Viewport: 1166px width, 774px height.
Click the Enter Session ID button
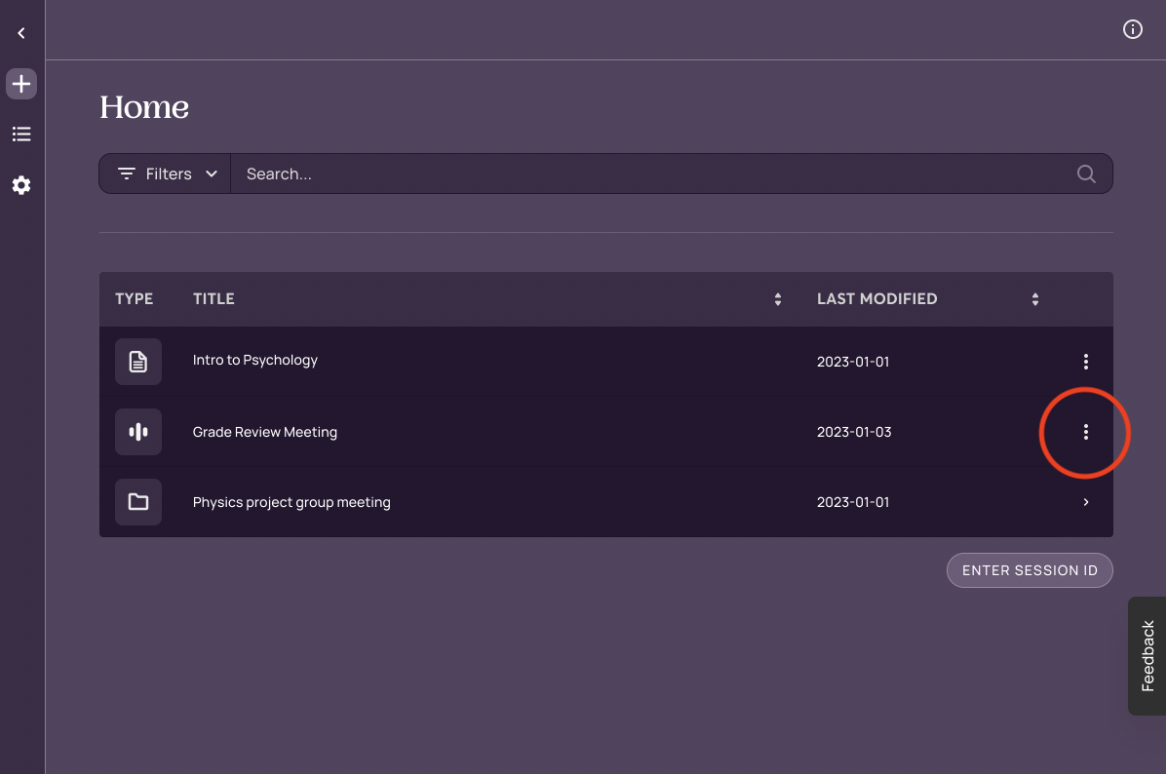(1029, 570)
